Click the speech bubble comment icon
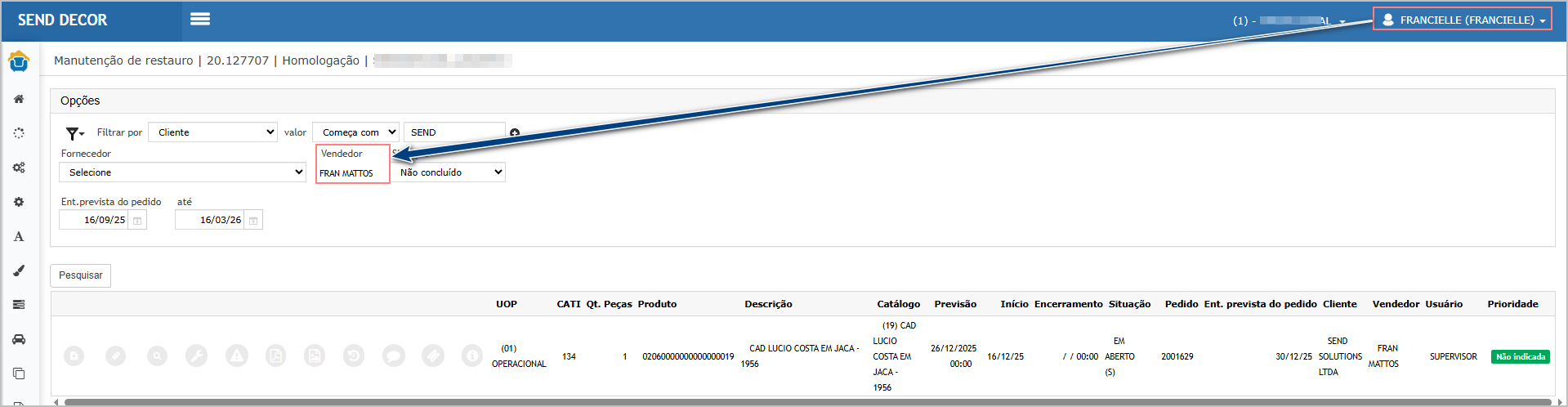Image resolution: width=1568 pixels, height=407 pixels. [x=394, y=356]
